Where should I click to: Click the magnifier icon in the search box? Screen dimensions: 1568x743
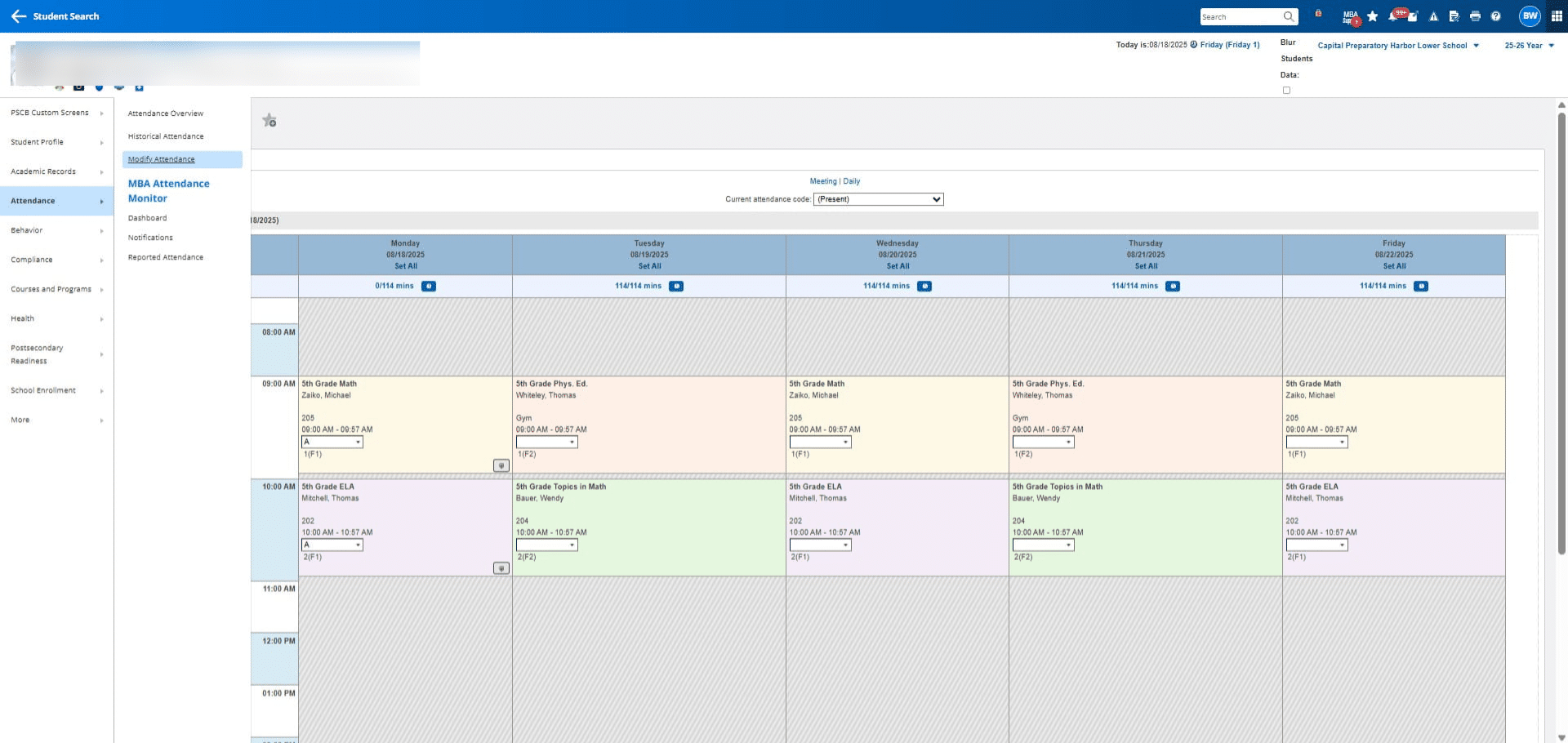[1289, 16]
